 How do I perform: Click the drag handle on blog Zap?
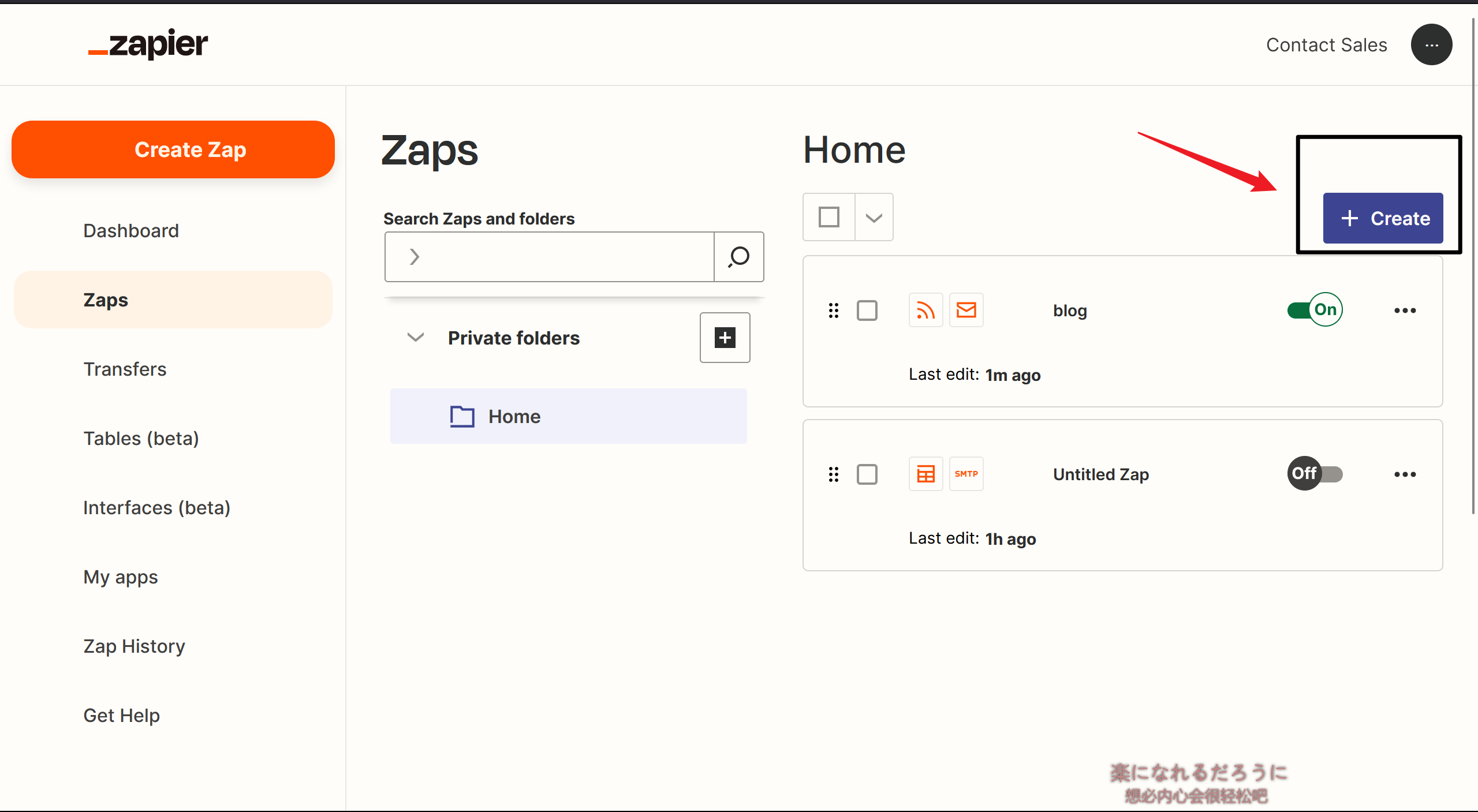833,310
